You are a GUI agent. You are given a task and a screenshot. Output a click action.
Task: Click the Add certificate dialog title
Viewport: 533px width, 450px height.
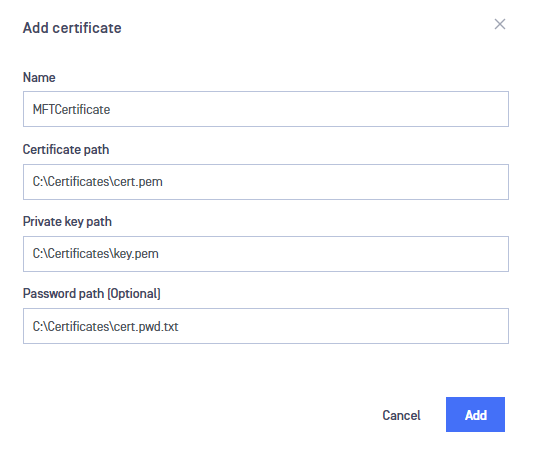pos(72,28)
